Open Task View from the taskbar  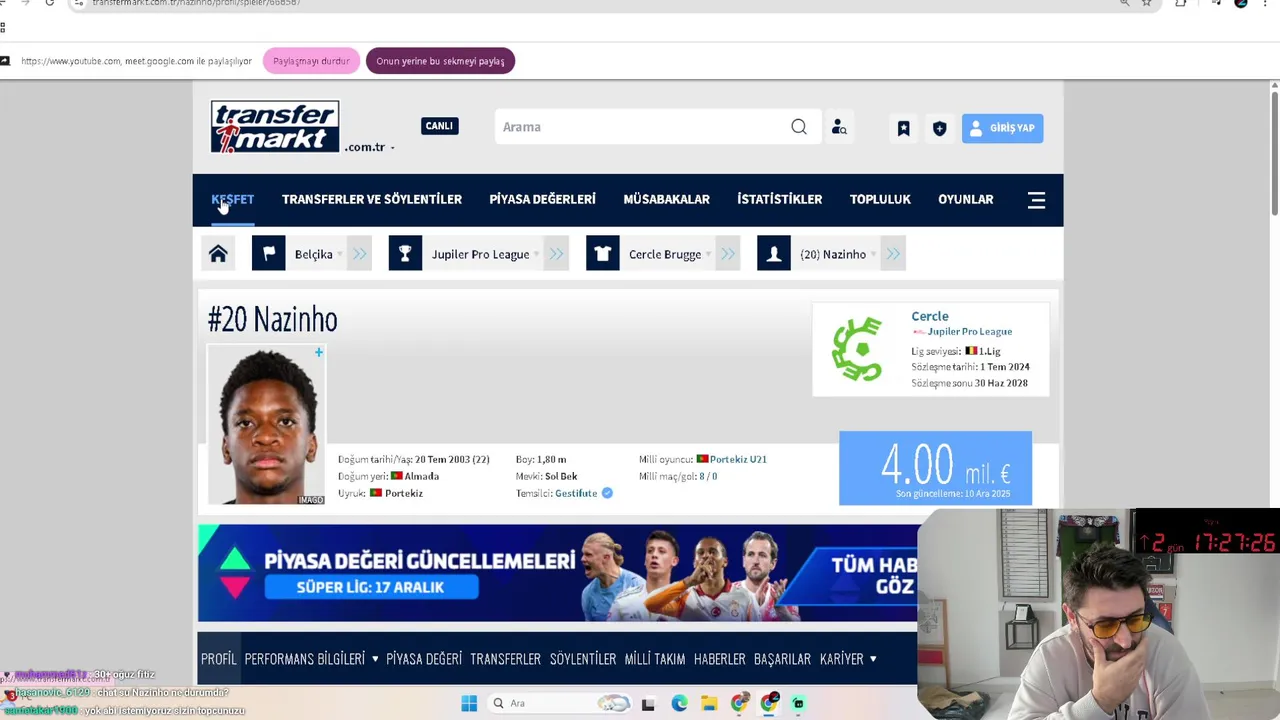coord(648,703)
